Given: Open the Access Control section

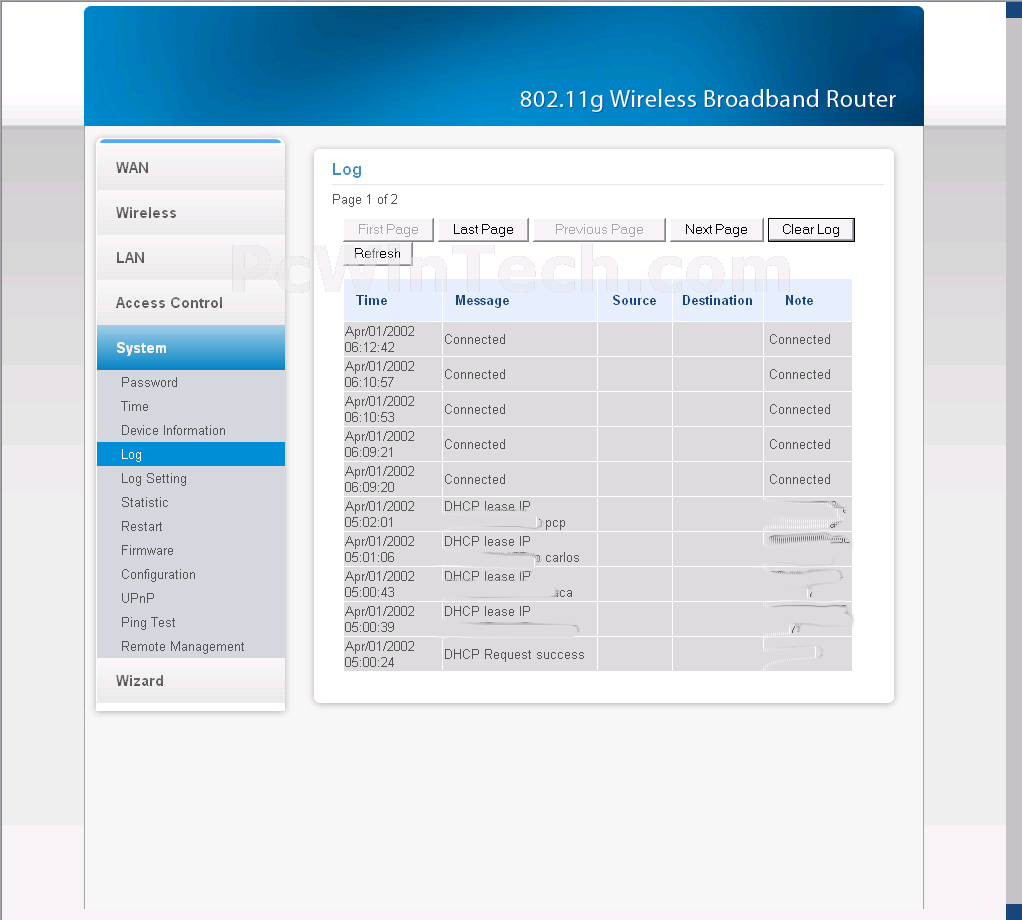Looking at the screenshot, I should (x=169, y=303).
